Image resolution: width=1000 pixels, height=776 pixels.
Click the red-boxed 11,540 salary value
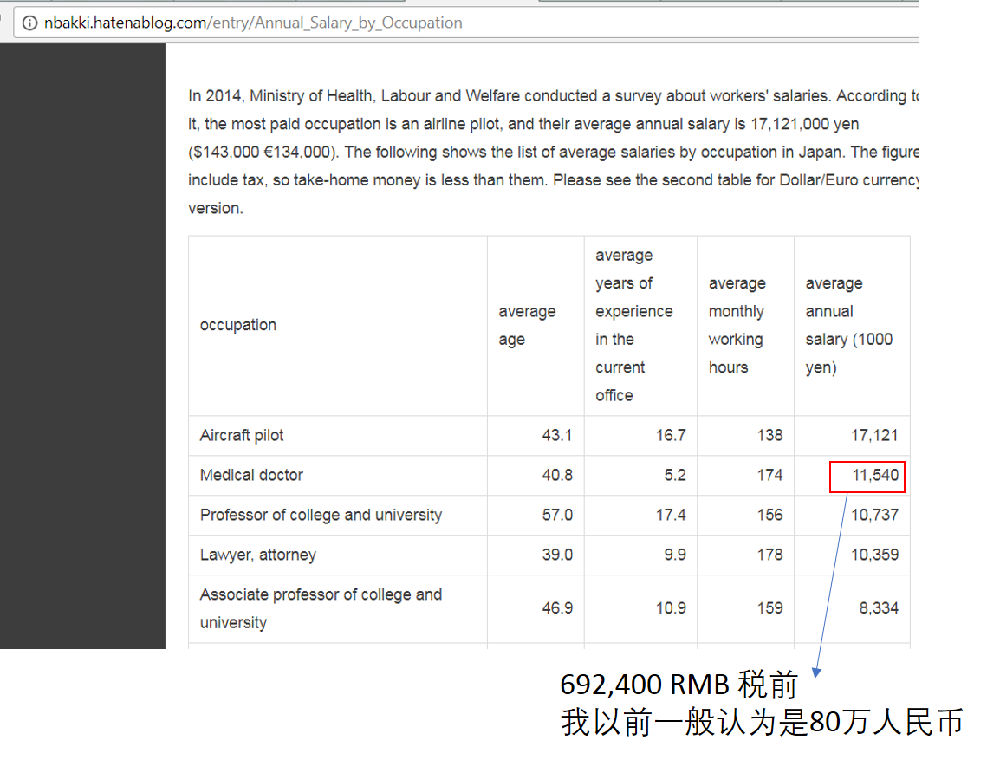pyautogui.click(x=868, y=476)
